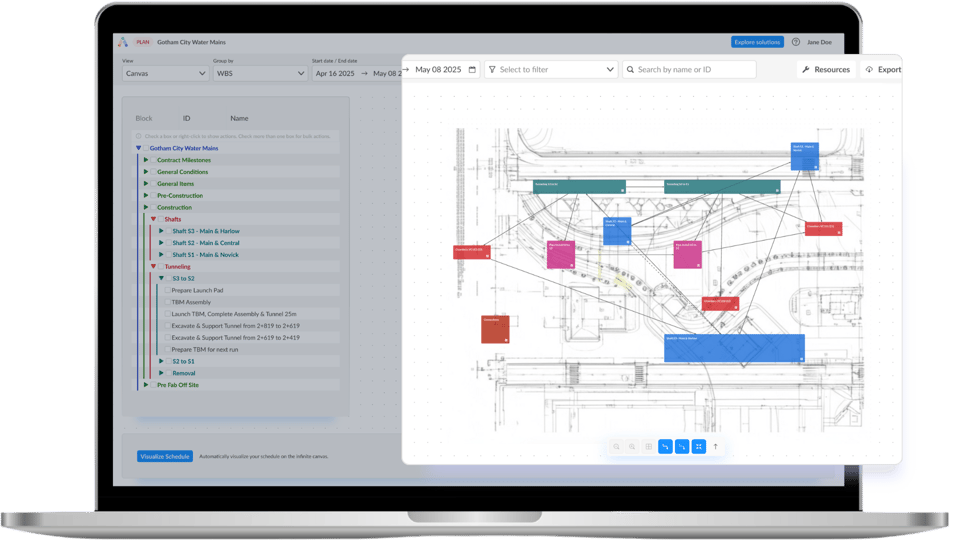The height and width of the screenshot is (540, 960).
Task: Click the Block column header
Action: 144,118
